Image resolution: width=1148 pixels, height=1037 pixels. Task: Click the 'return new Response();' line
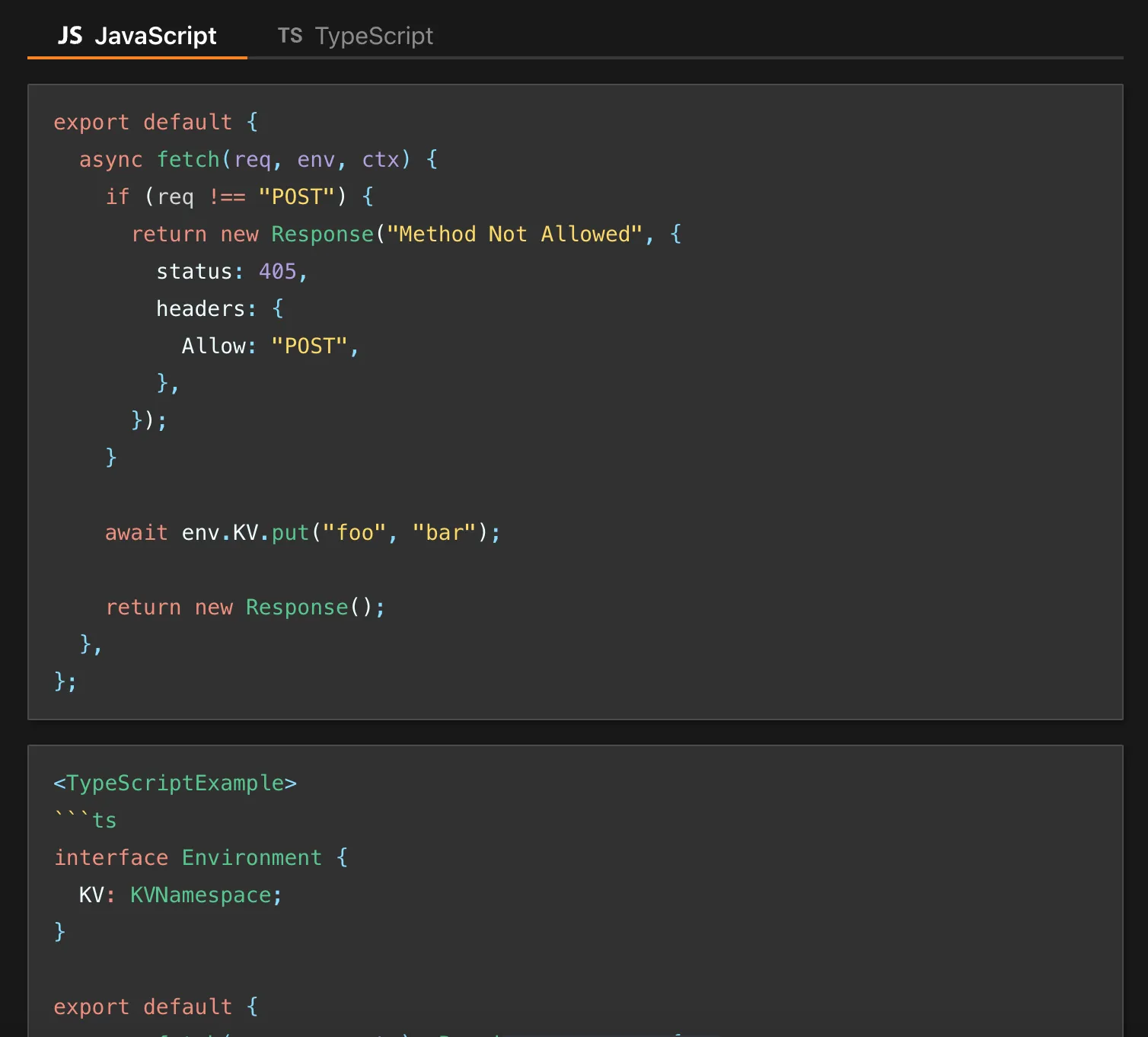click(246, 608)
